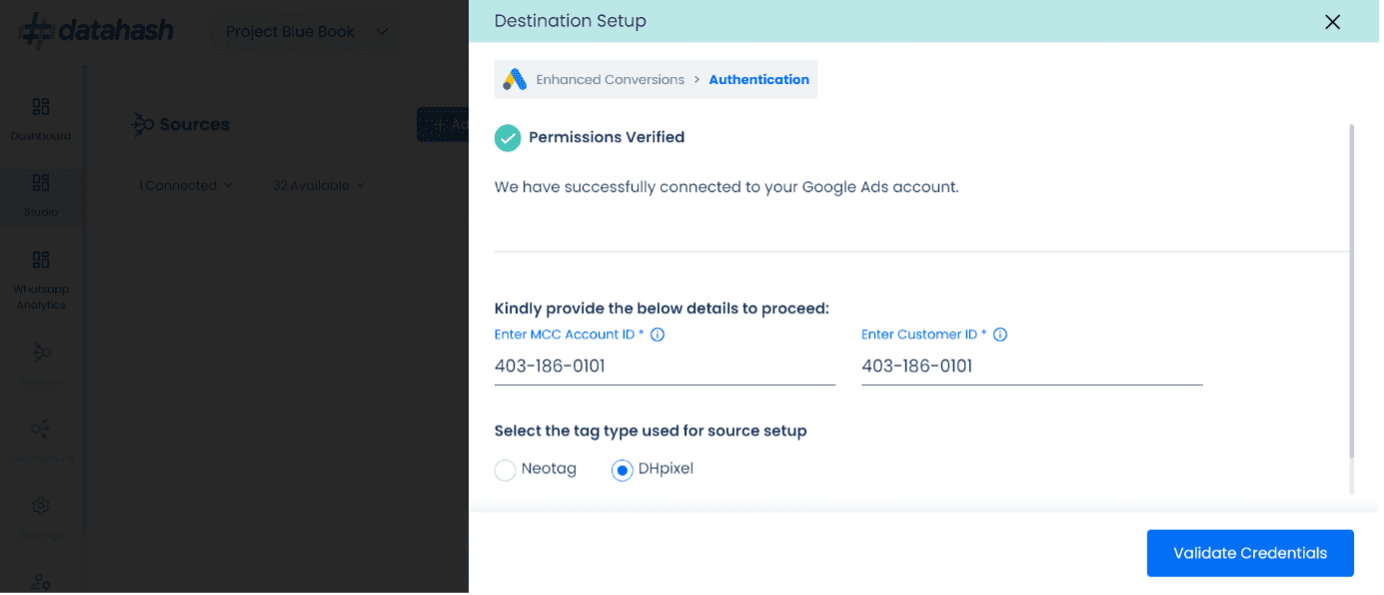Open Whatsapp Analytics in the sidebar
Screen dimensions: 1384x595
click(41, 281)
